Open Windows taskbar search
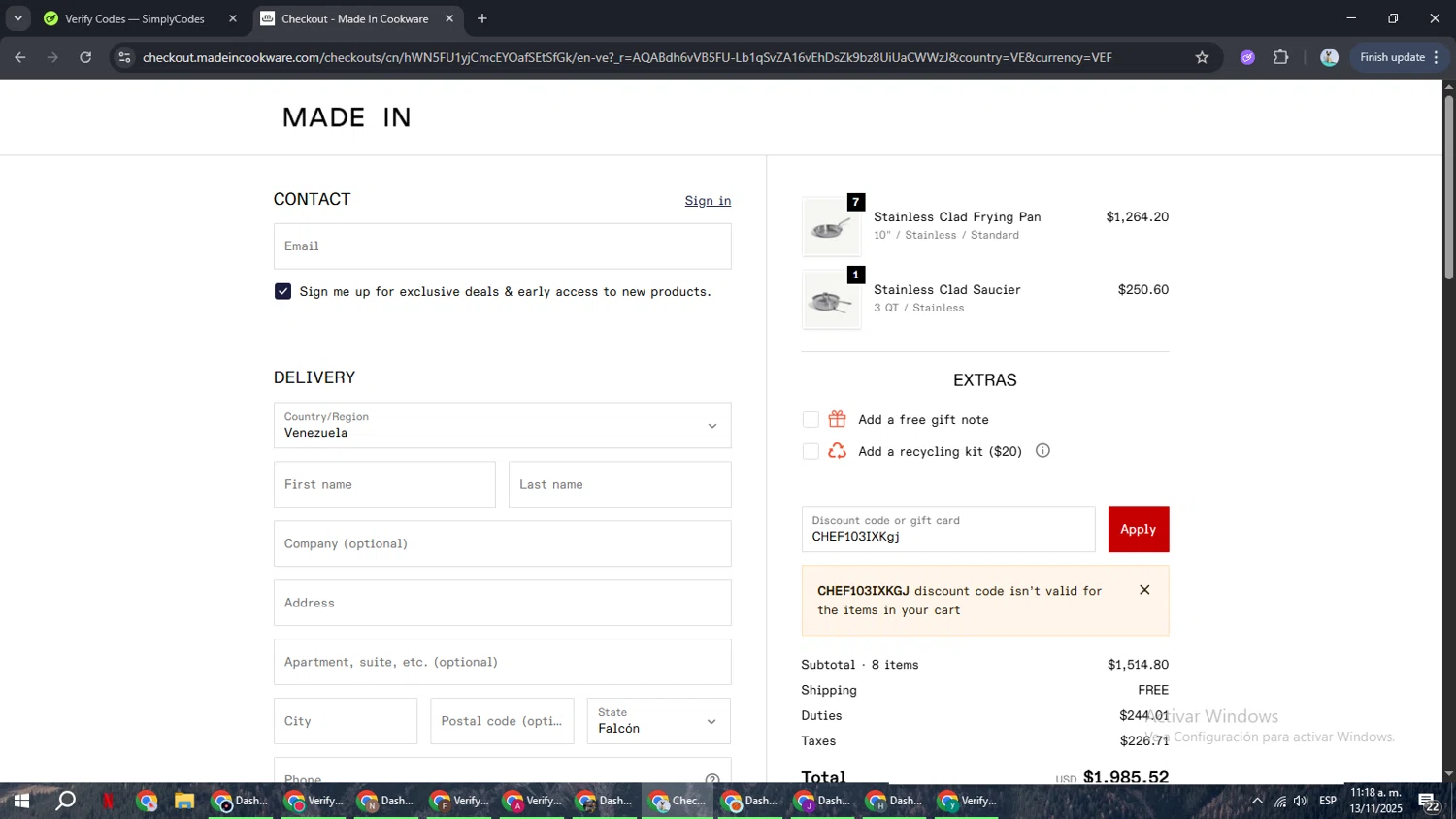Screen dimensions: 1456x819 pyautogui.click(x=65, y=801)
